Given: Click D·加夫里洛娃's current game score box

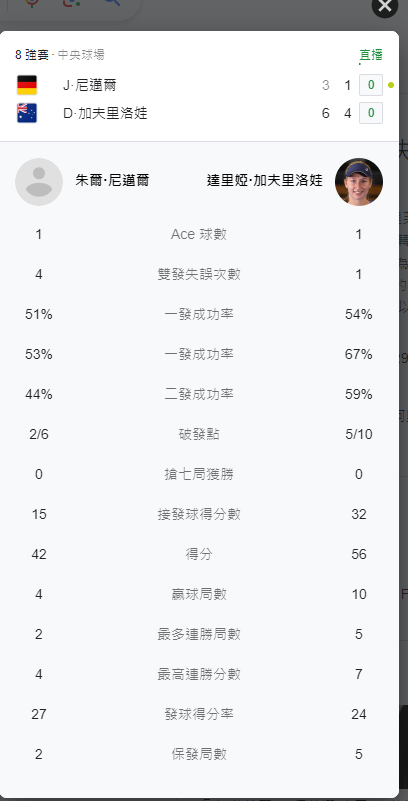Looking at the screenshot, I should (x=371, y=113).
